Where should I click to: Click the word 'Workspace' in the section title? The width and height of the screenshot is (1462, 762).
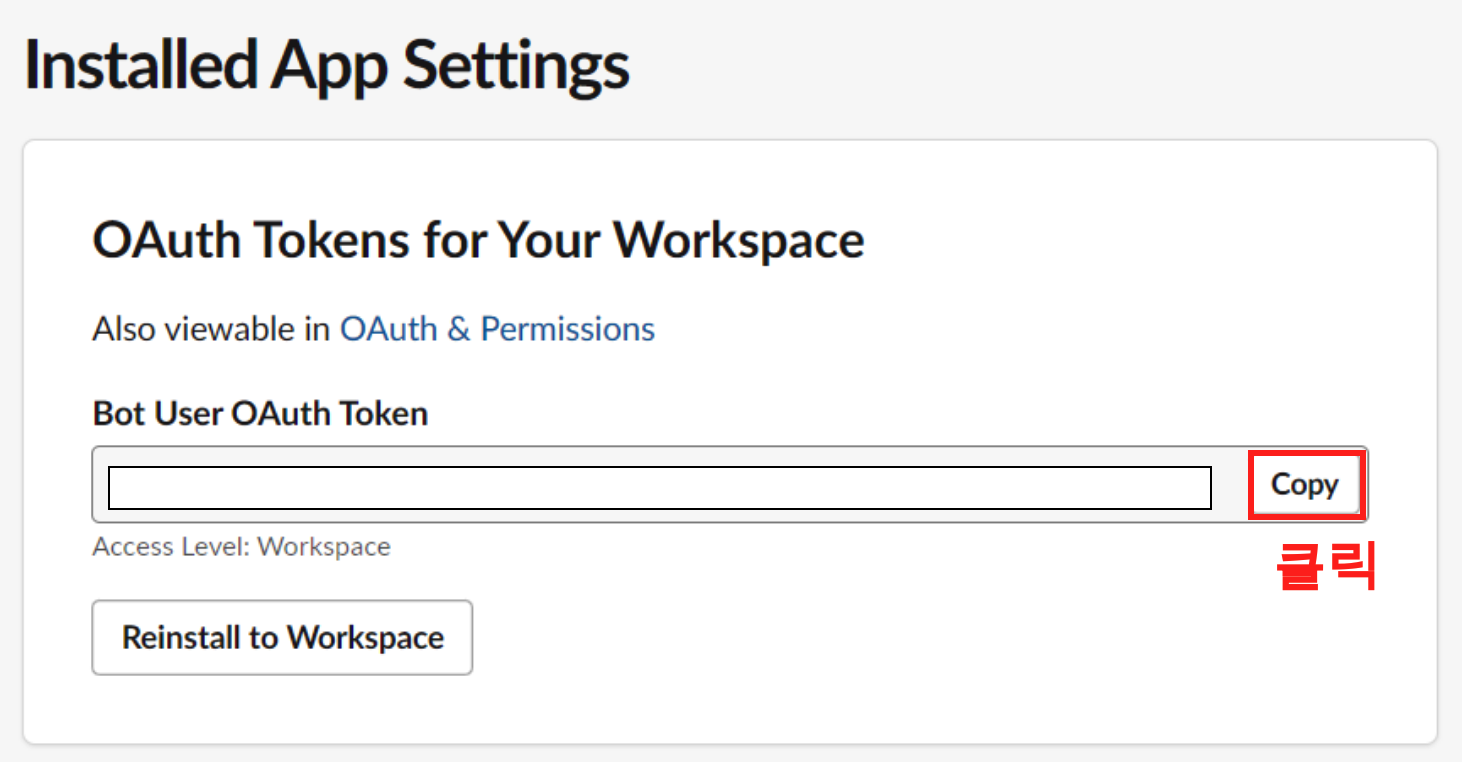coord(739,241)
